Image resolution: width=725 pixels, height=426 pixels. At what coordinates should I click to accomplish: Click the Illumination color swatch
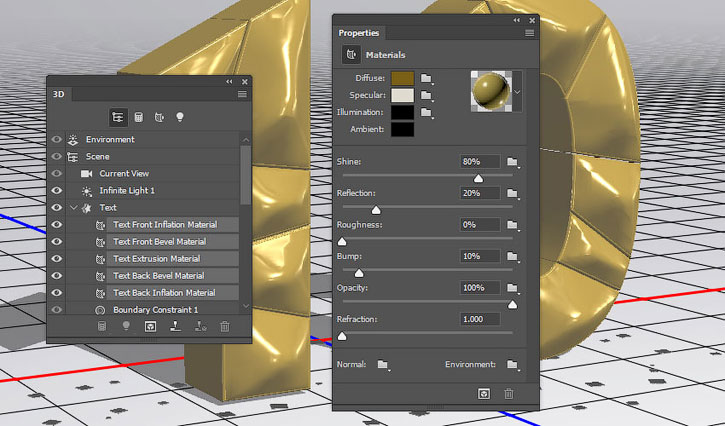pos(402,112)
